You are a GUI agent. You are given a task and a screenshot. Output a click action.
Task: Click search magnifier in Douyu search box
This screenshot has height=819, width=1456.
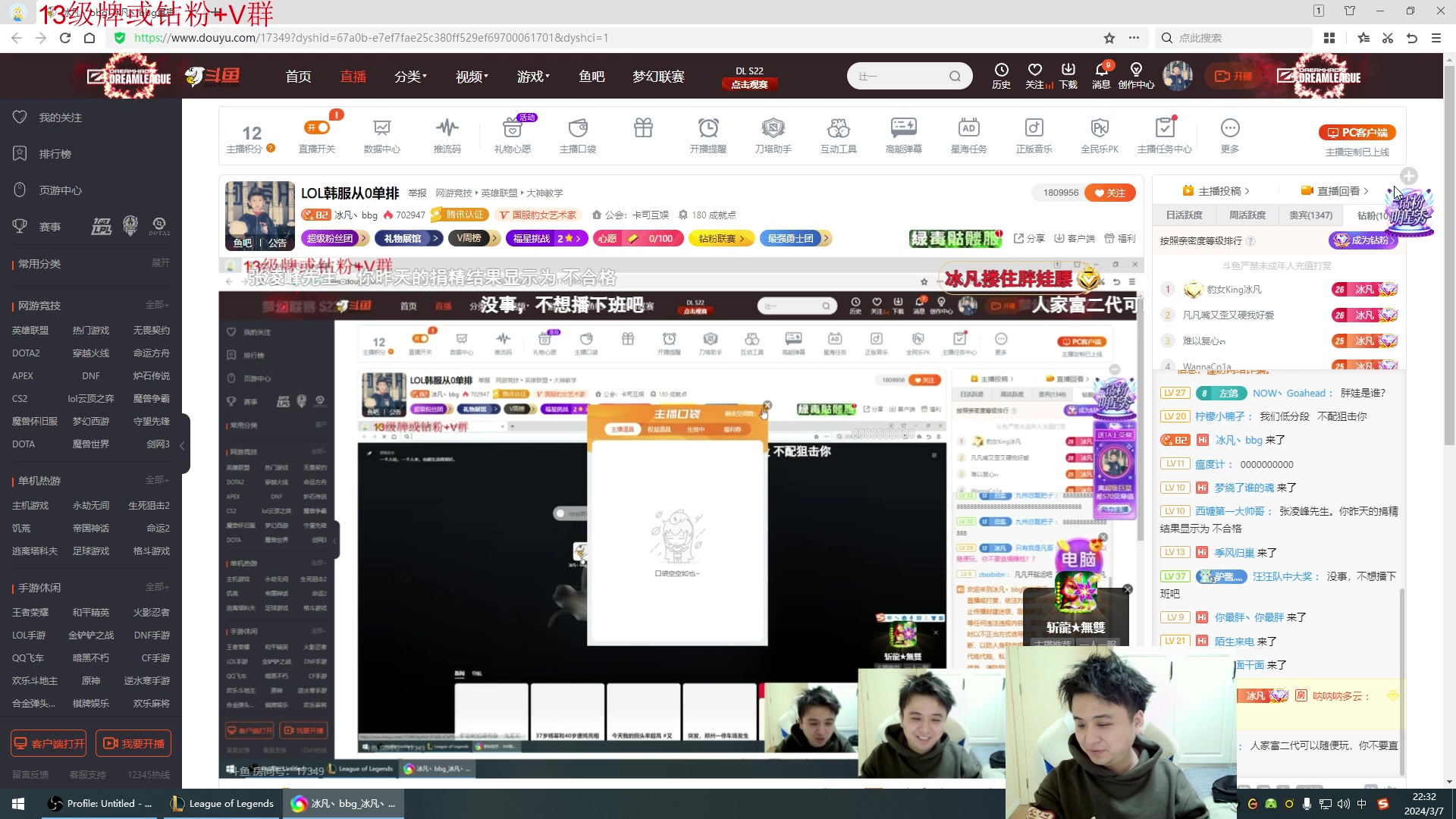click(x=955, y=76)
